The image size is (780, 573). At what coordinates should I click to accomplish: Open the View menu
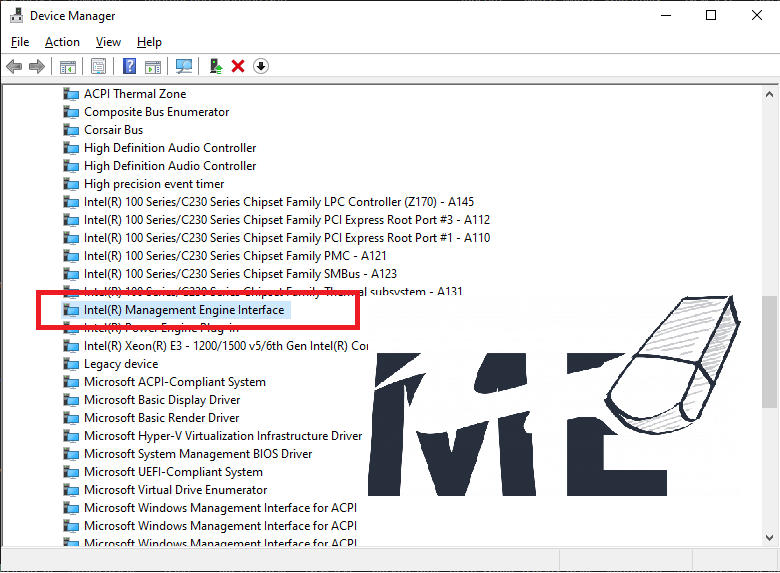pyautogui.click(x=108, y=42)
